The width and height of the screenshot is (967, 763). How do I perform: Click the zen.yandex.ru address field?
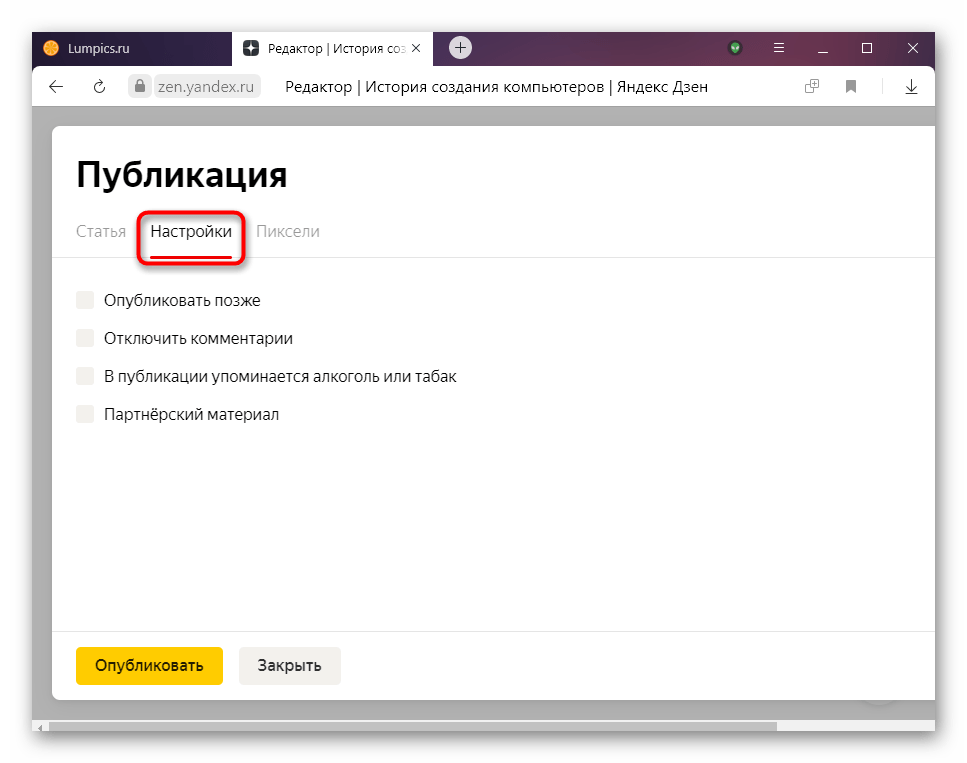click(x=206, y=86)
